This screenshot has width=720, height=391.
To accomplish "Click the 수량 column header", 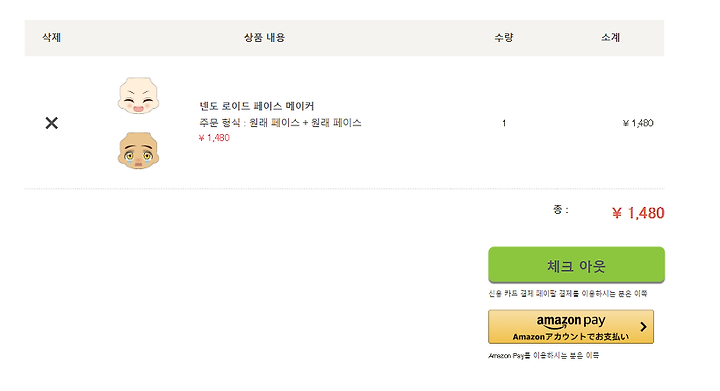I will [504, 38].
